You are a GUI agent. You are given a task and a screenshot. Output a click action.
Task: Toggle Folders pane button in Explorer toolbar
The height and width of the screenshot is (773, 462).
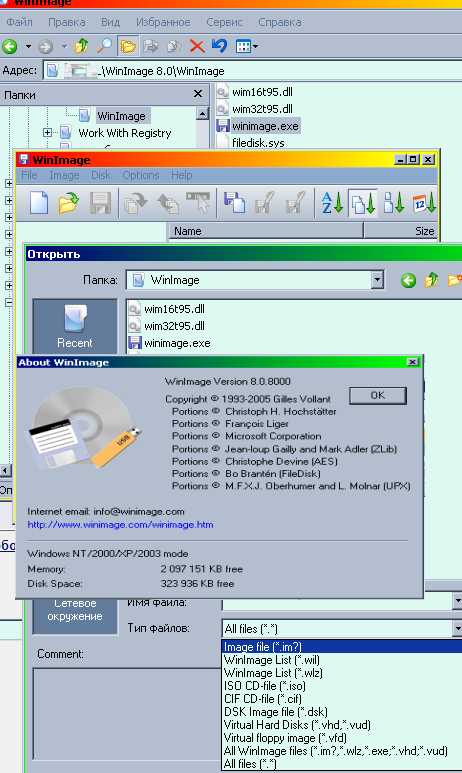point(128,46)
